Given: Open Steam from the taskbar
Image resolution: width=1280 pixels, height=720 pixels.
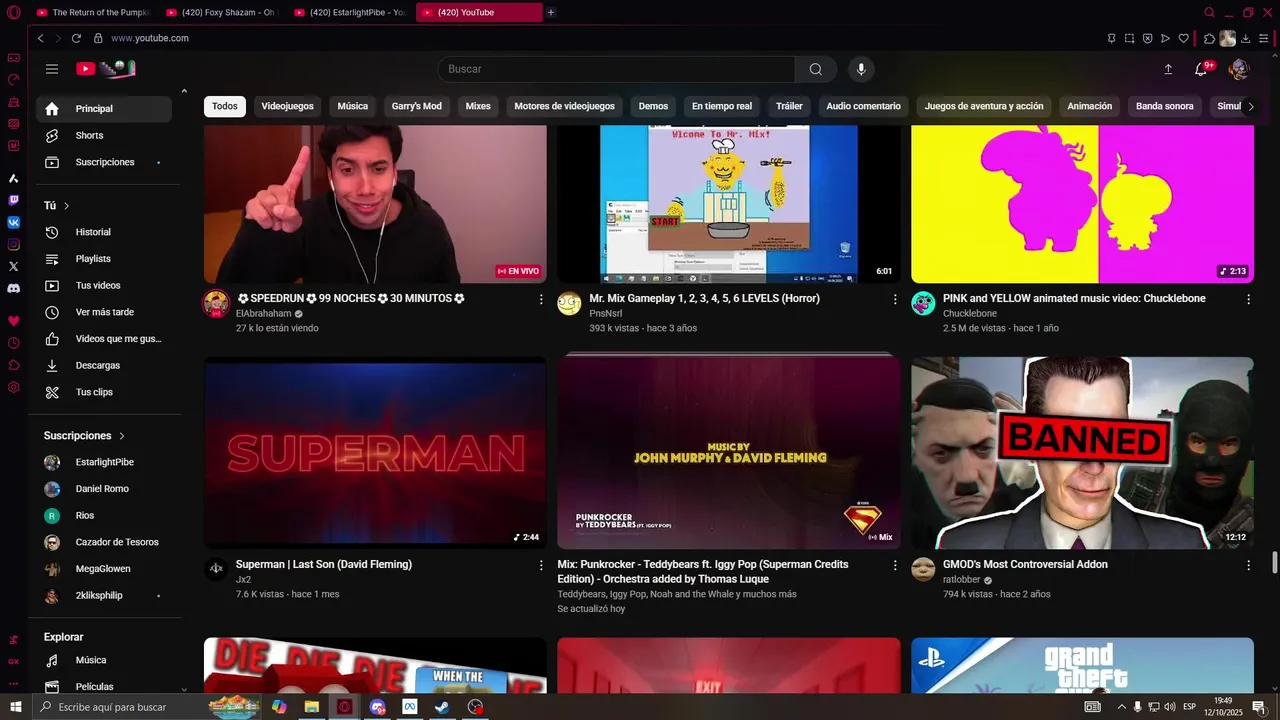Looking at the screenshot, I should (x=442, y=707).
